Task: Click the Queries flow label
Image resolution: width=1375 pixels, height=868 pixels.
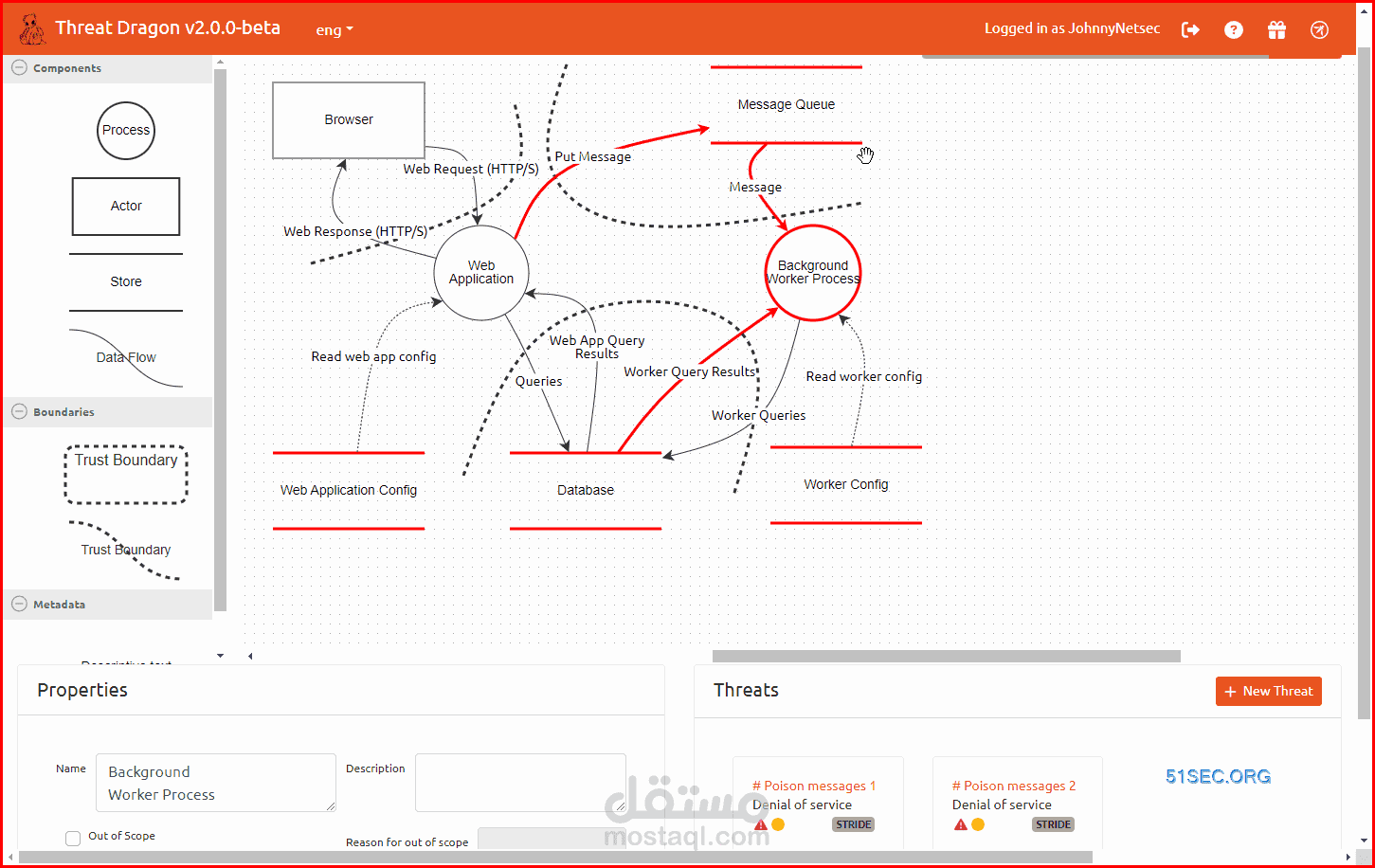Action: 539,382
